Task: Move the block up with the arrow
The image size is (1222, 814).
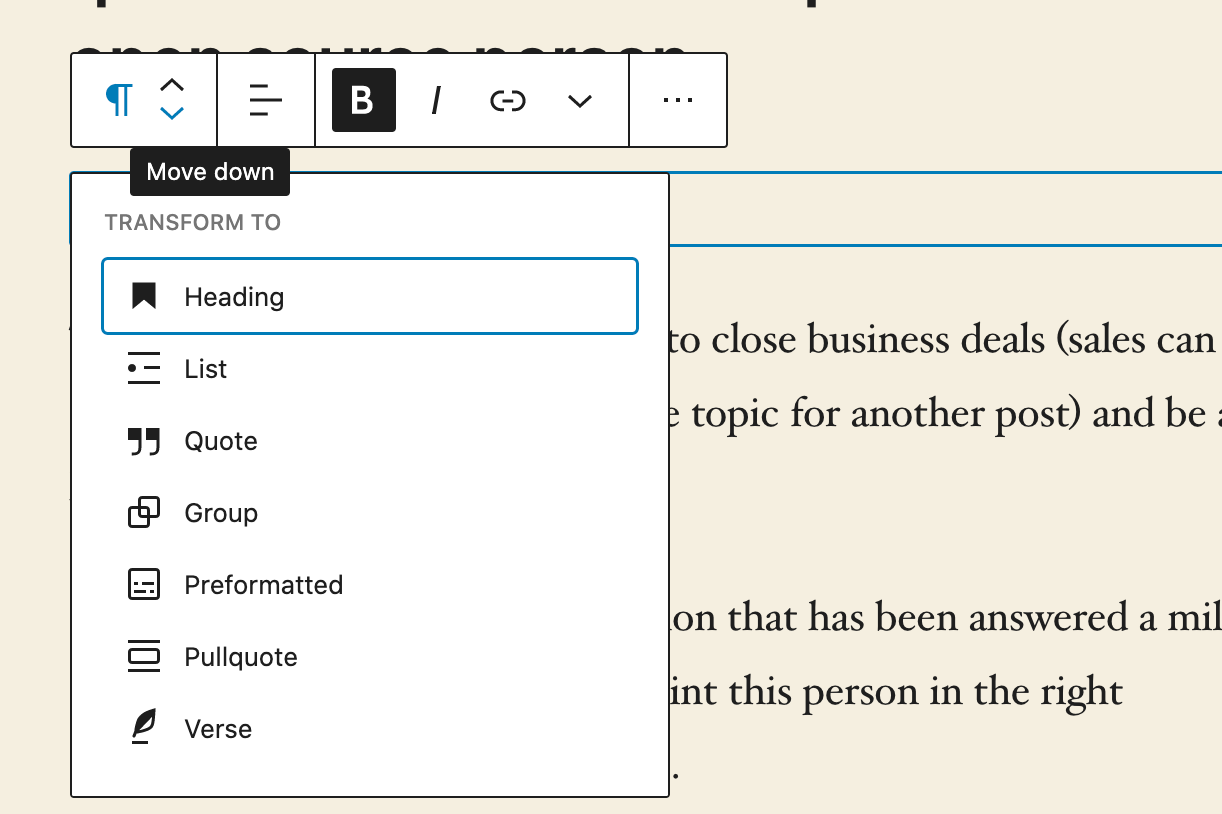Action: [x=173, y=86]
